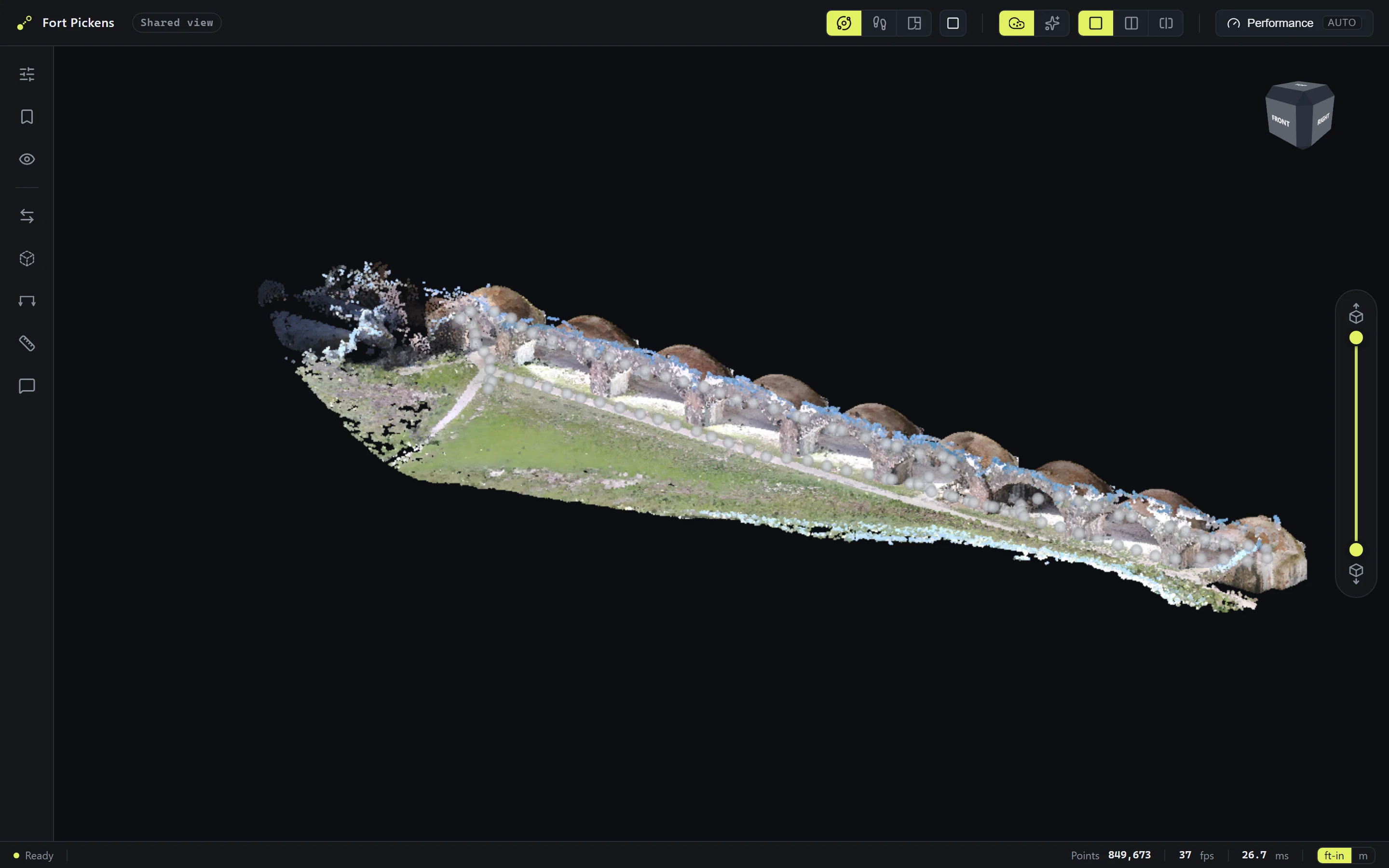Image resolution: width=1389 pixels, height=868 pixels.
Task: Select single viewport layout
Action: coord(1096,23)
